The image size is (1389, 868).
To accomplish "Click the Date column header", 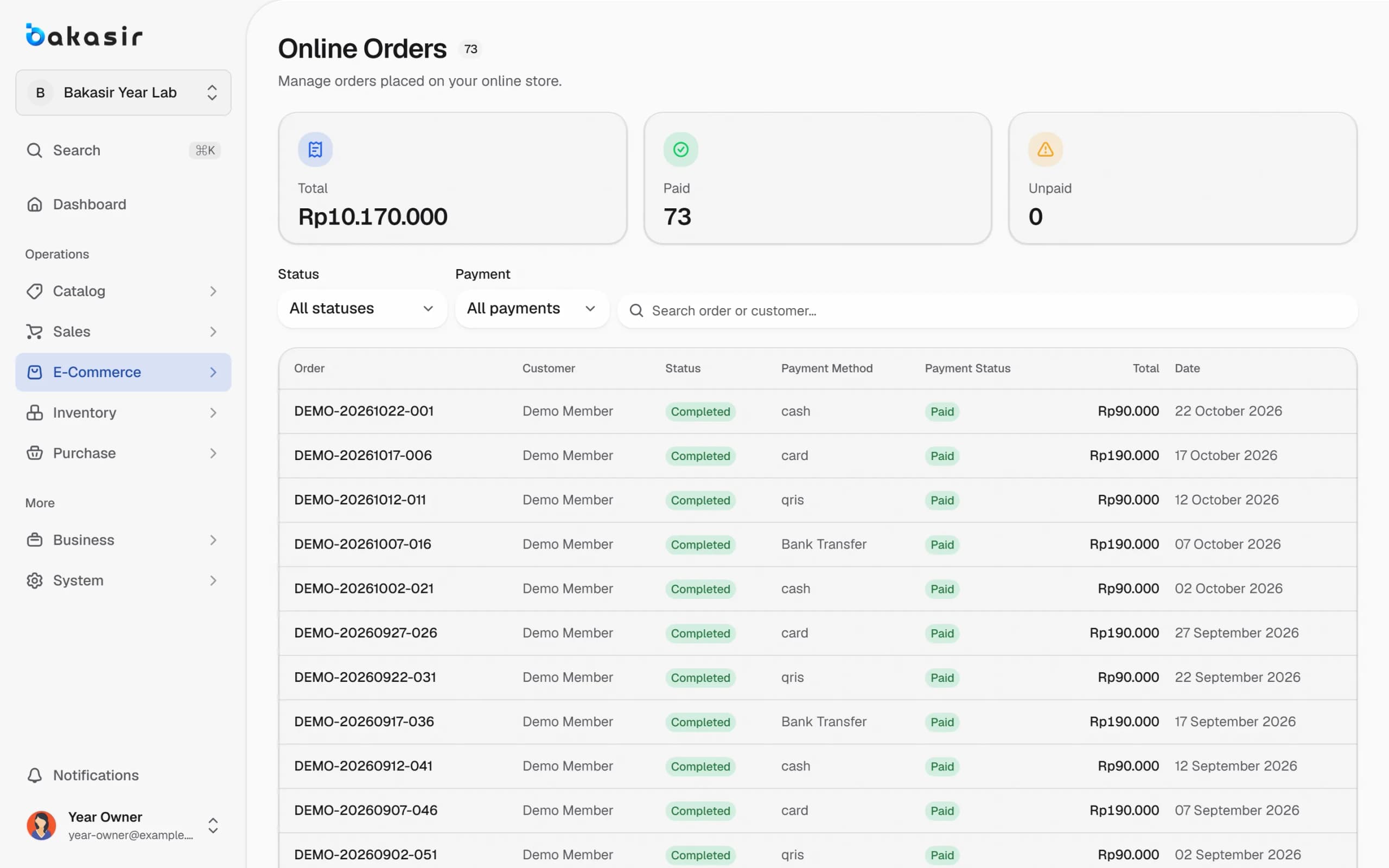I will tap(1187, 368).
